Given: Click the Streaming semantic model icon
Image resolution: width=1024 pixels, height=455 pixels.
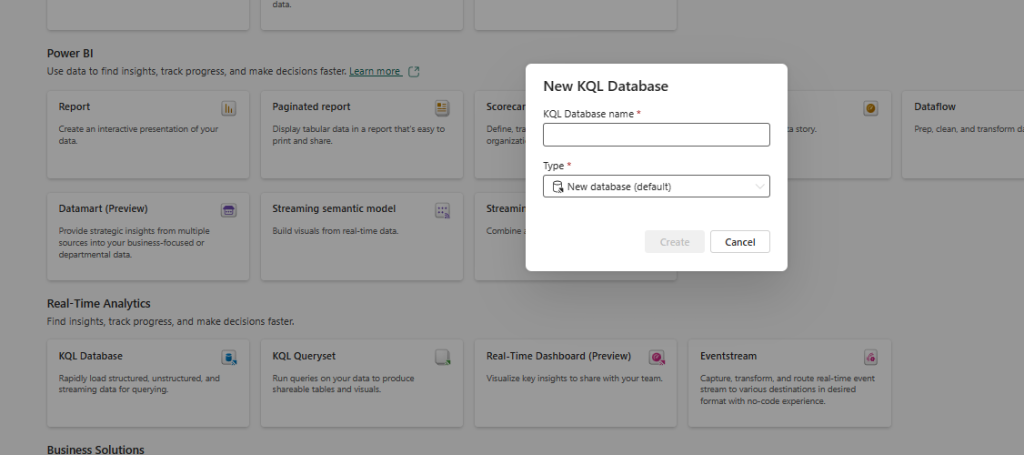Looking at the screenshot, I should click(442, 210).
